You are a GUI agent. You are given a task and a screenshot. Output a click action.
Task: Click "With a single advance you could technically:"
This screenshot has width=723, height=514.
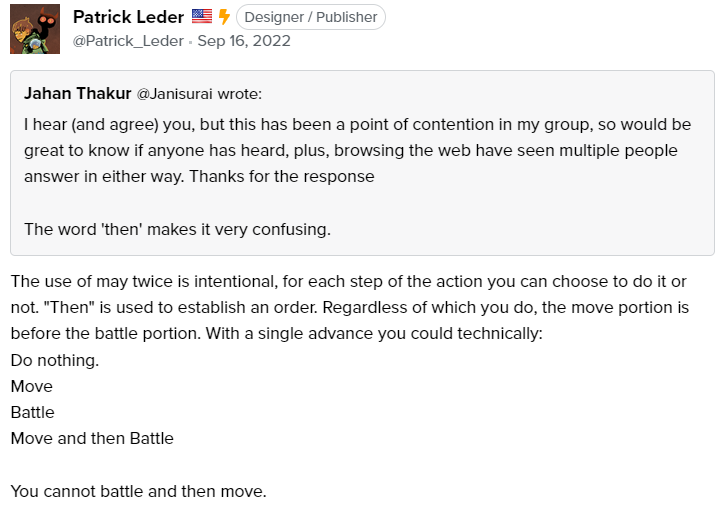coord(374,334)
